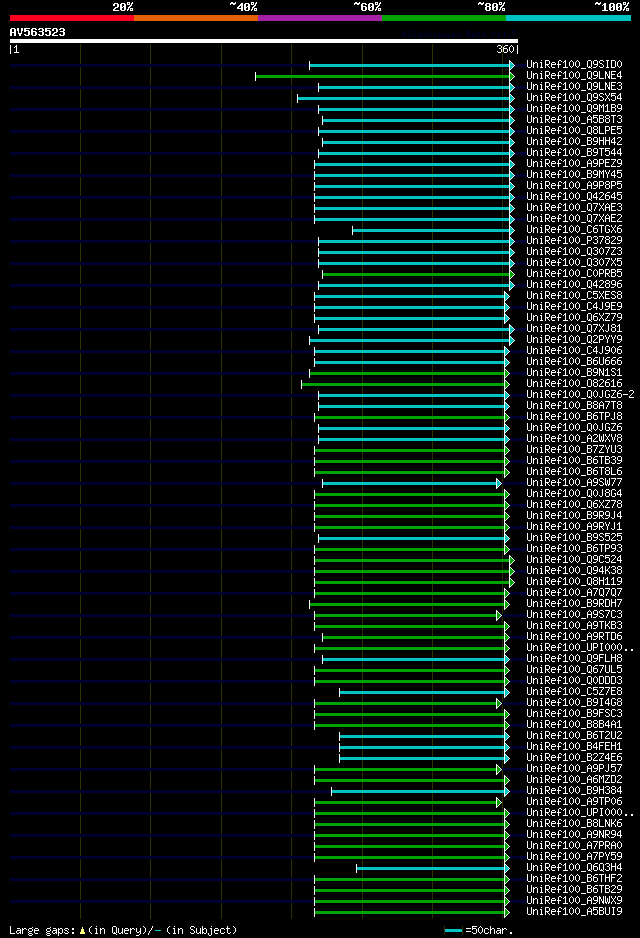
Task: Select hit label UniRef100_Q94K38
Action: pos(574,571)
